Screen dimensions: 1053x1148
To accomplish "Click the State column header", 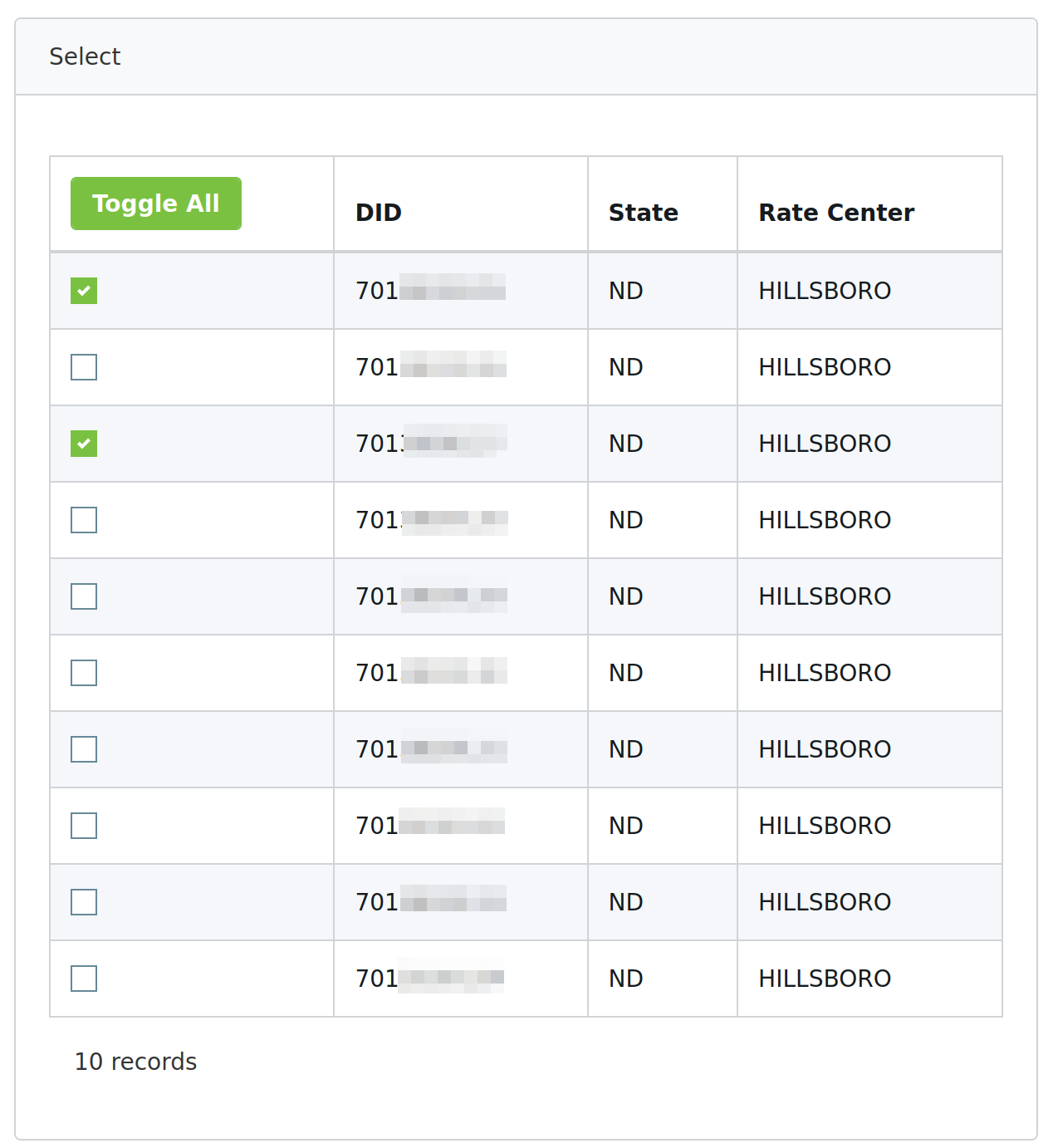I will [x=643, y=213].
